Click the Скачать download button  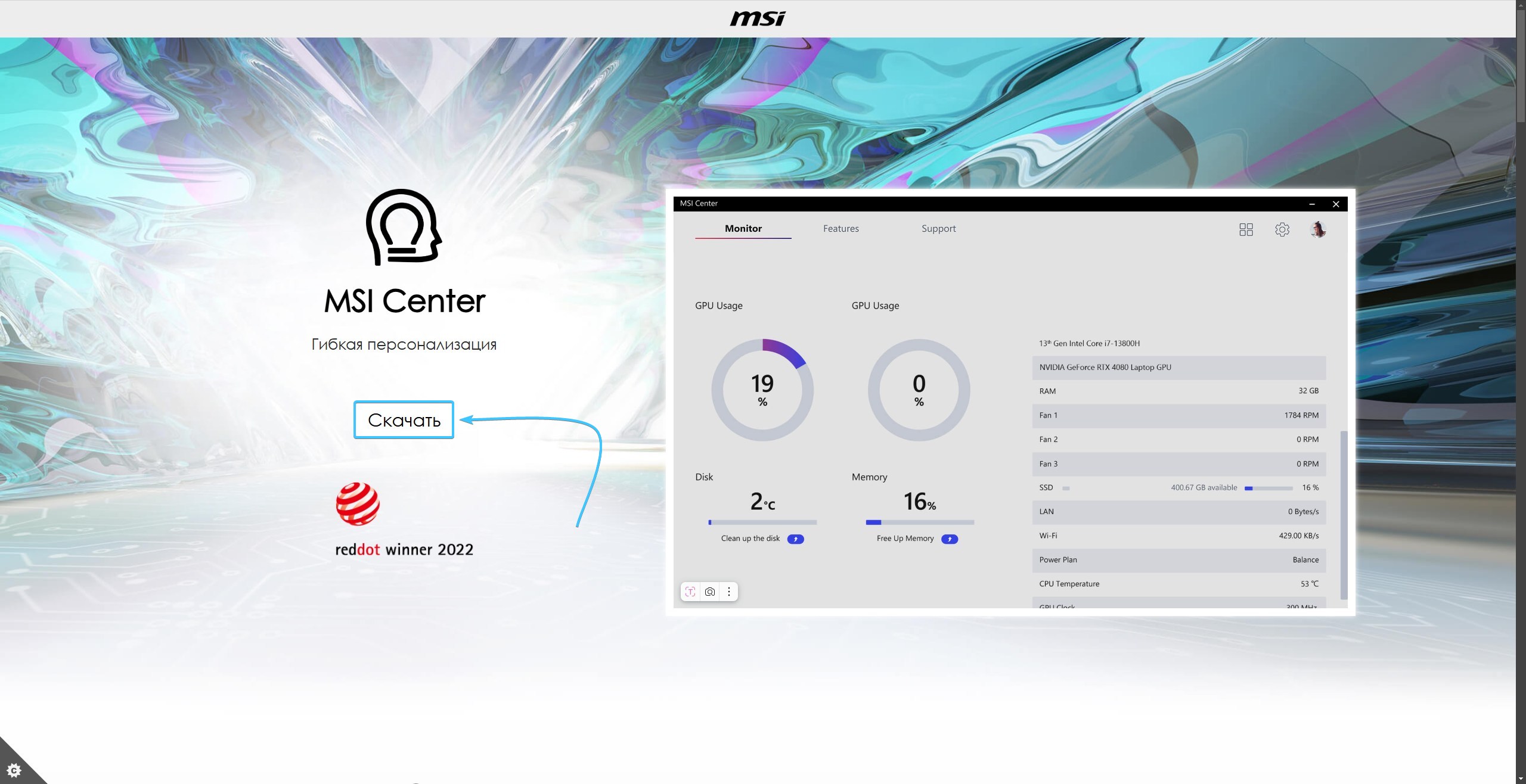(x=404, y=420)
